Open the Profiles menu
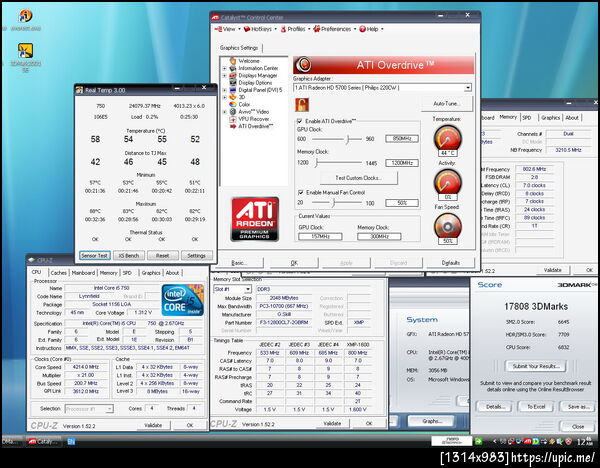 click(295, 29)
